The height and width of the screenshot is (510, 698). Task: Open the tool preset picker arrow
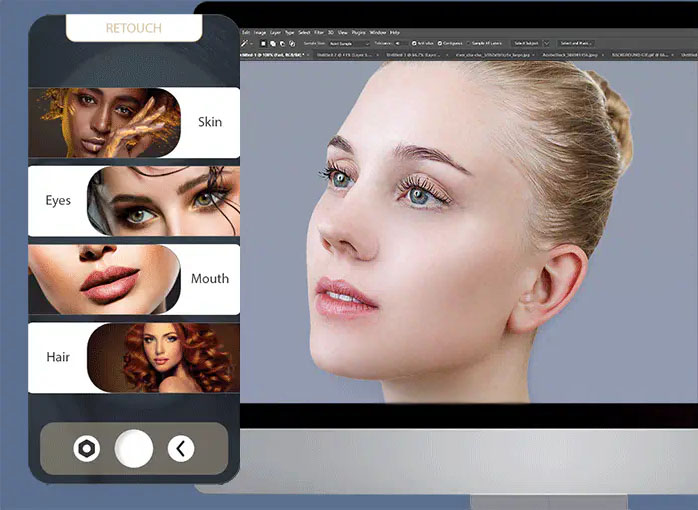point(252,44)
